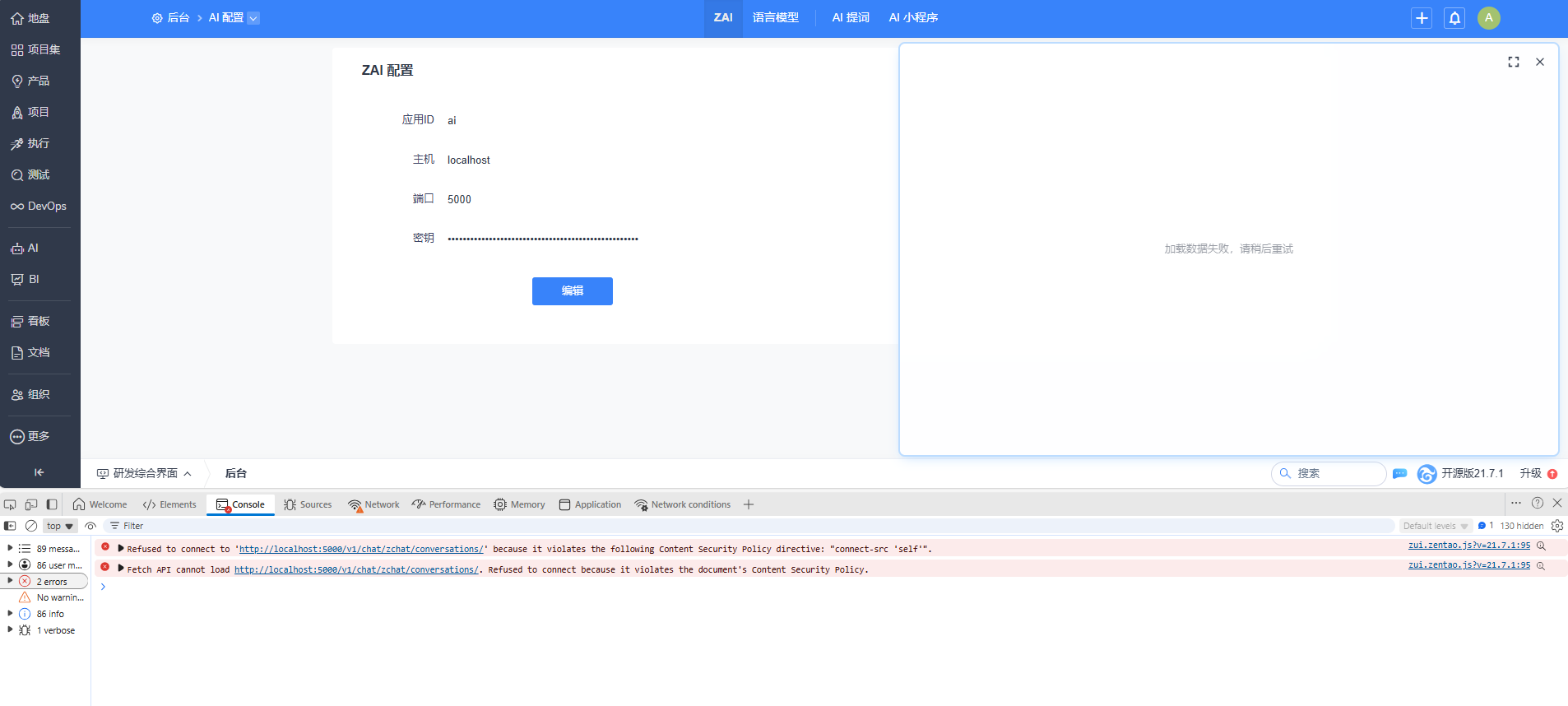Switch to the AI 小程序 tab

pyautogui.click(x=913, y=18)
